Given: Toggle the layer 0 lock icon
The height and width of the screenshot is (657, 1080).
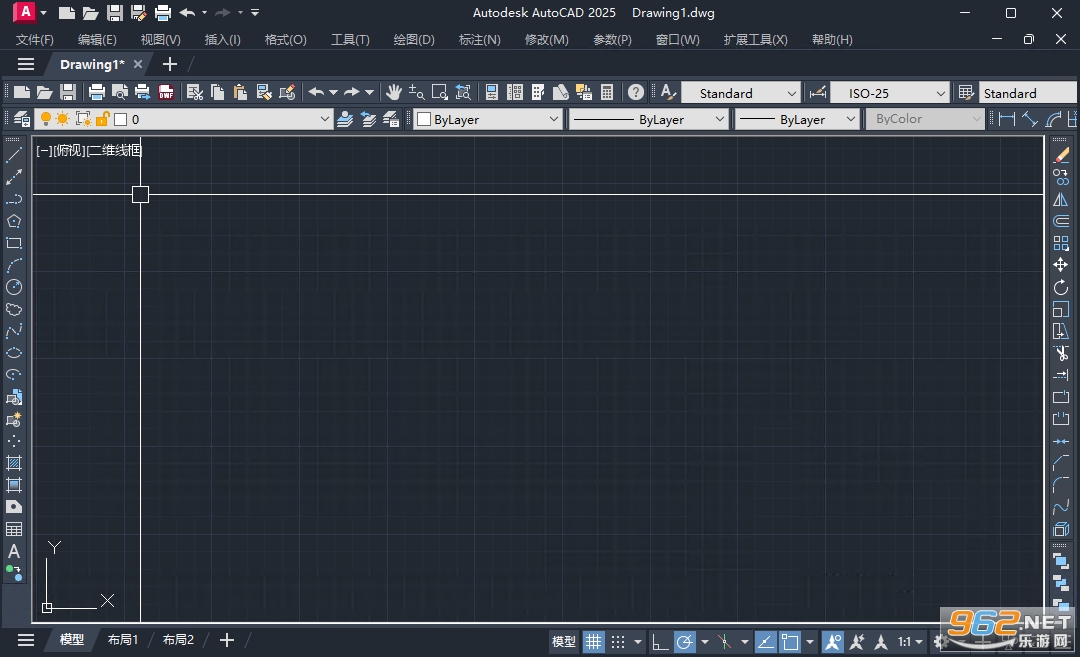Looking at the screenshot, I should pos(102,119).
